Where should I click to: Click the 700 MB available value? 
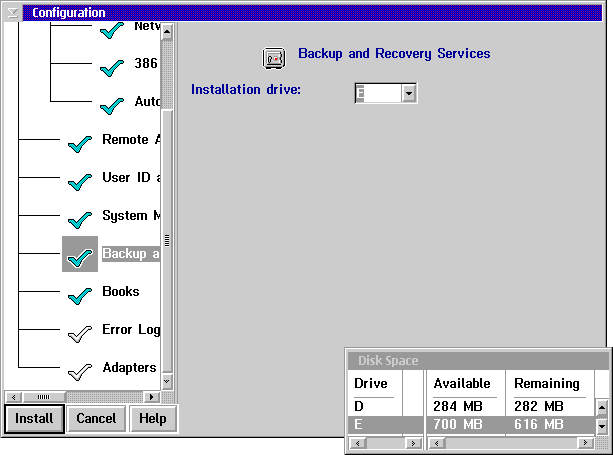(458, 425)
